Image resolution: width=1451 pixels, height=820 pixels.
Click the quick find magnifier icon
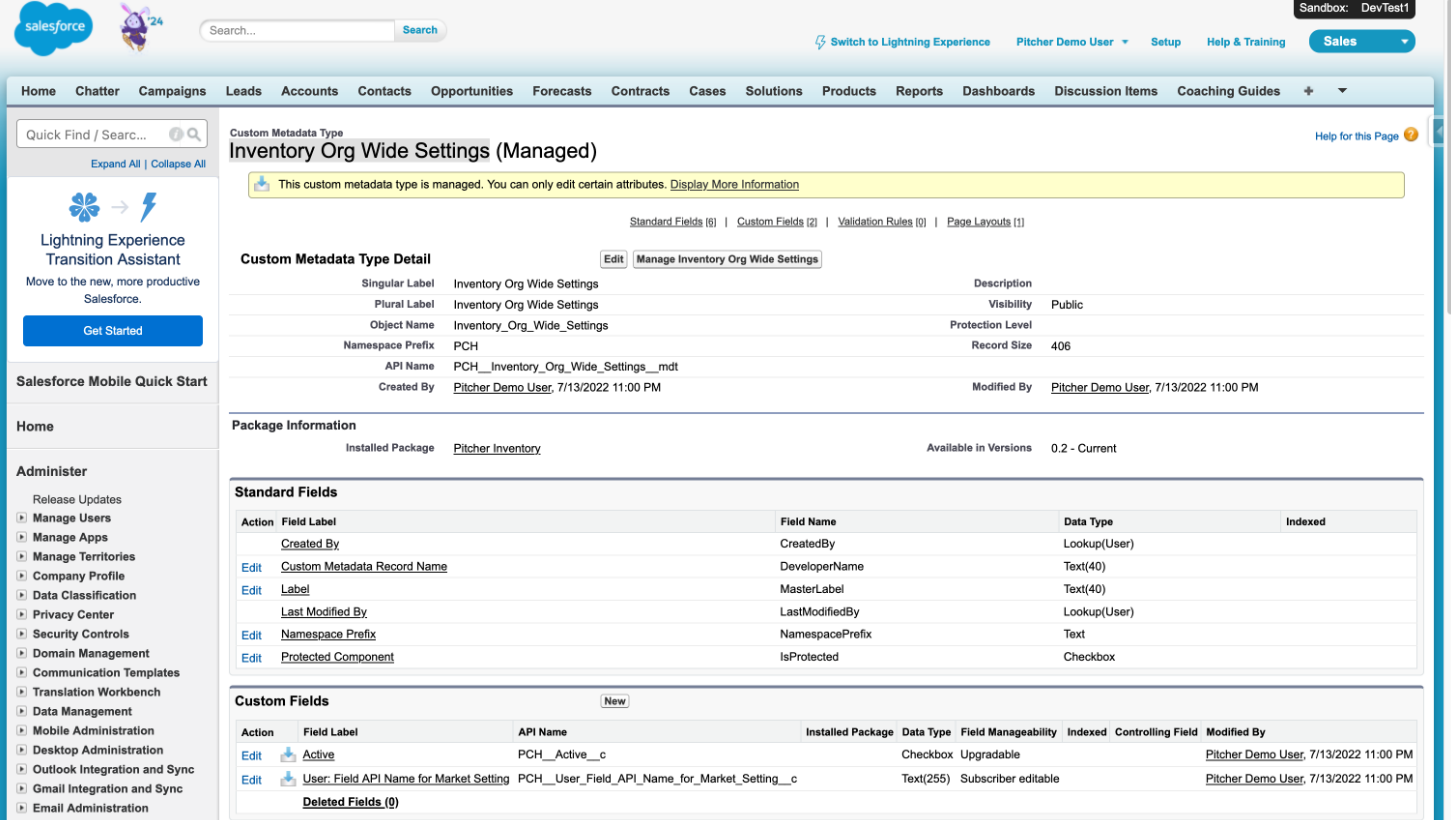click(x=194, y=135)
